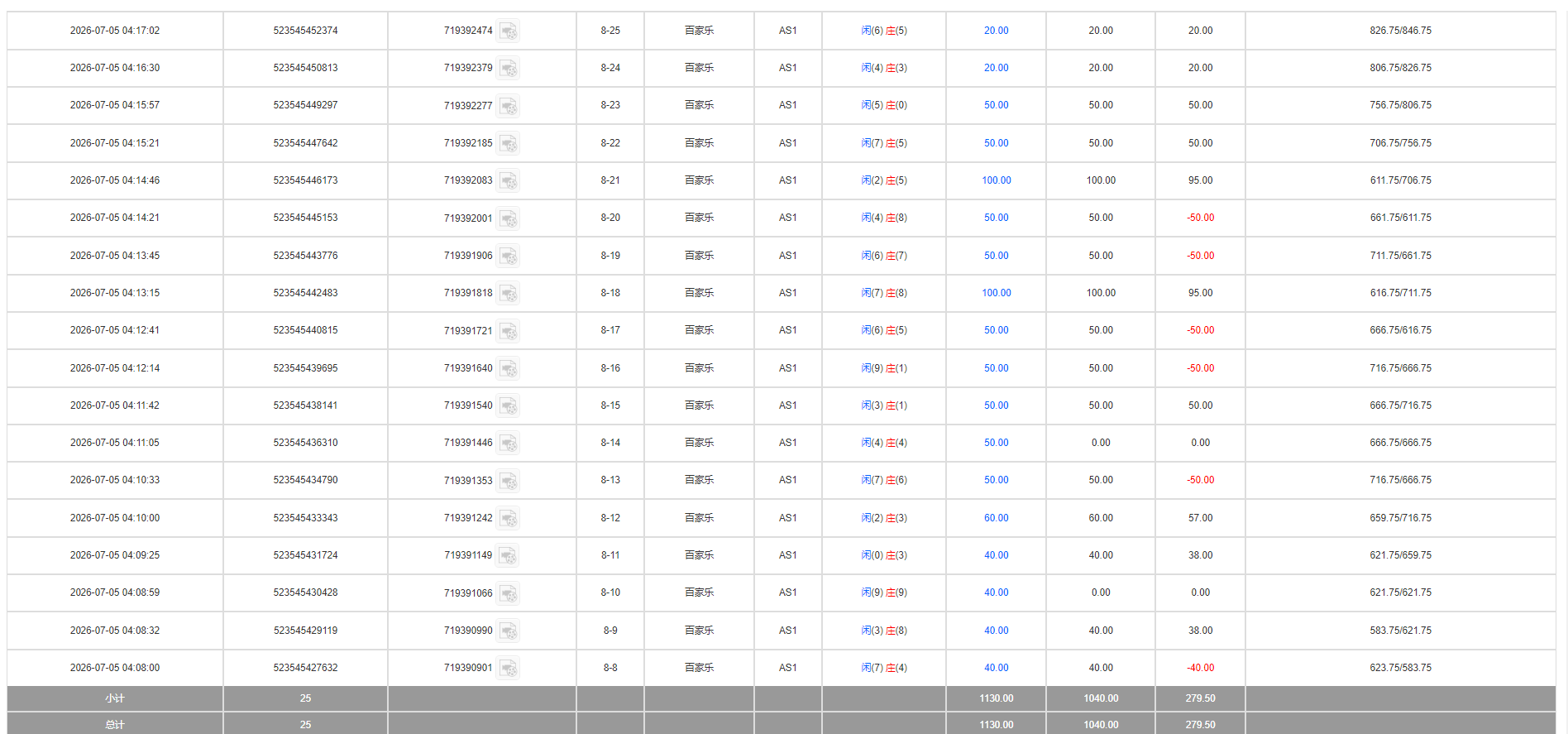This screenshot has height=734, width=1568.
Task: Click blue bet amount 100.00 in round 8-18
Action: click(x=996, y=293)
